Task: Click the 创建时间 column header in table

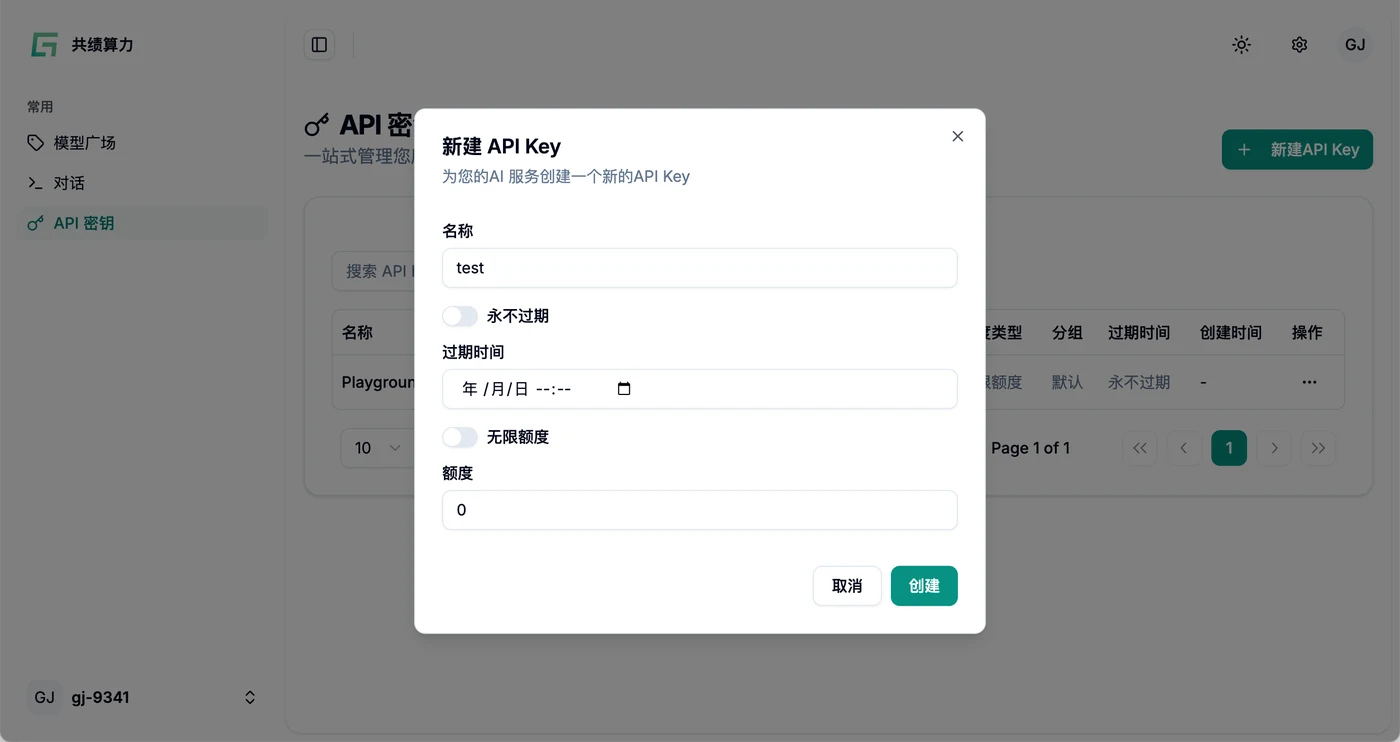Action: click(x=1231, y=332)
